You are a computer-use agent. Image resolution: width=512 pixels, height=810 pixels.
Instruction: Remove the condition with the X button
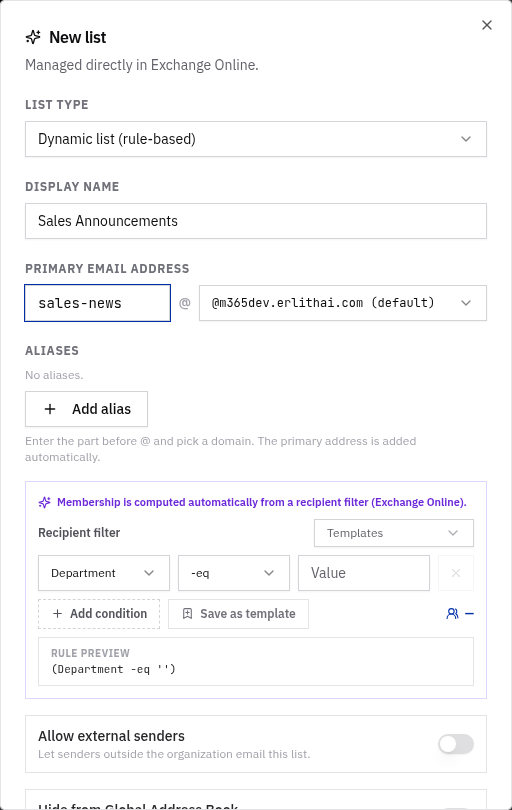pos(456,573)
